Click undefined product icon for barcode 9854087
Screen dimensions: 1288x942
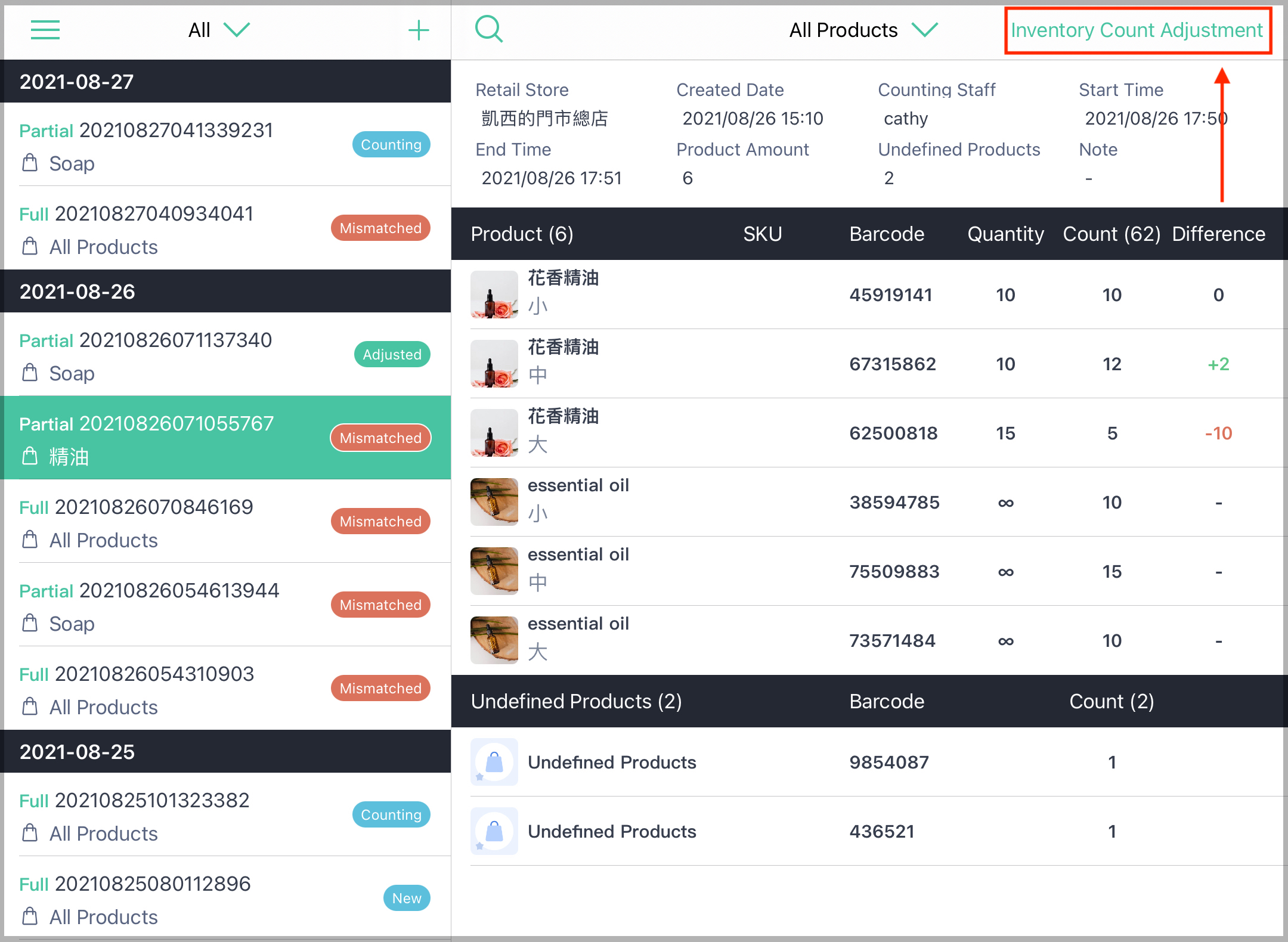494,762
